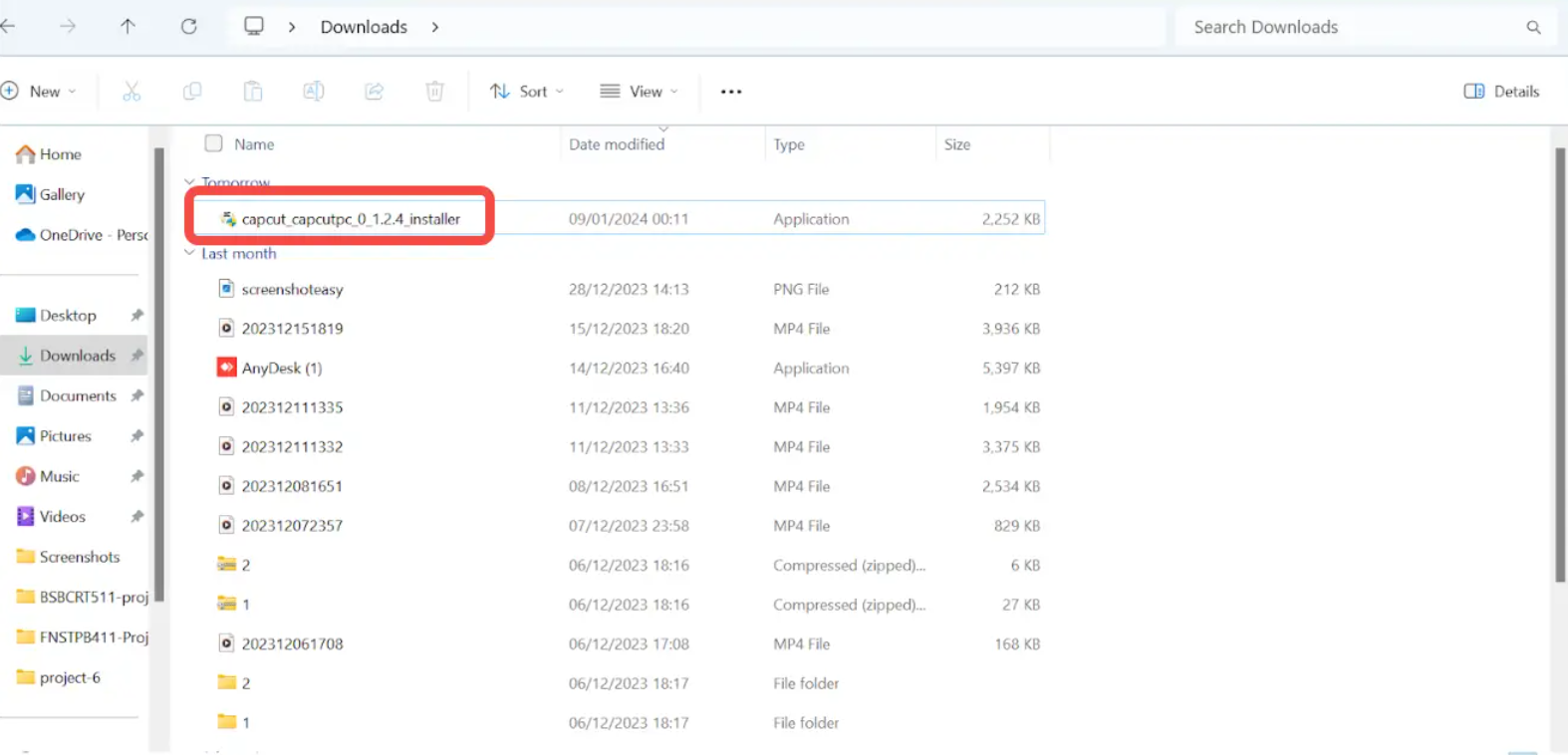The image size is (1568, 755).
Task: Click the Delete trash bin icon
Action: click(434, 92)
